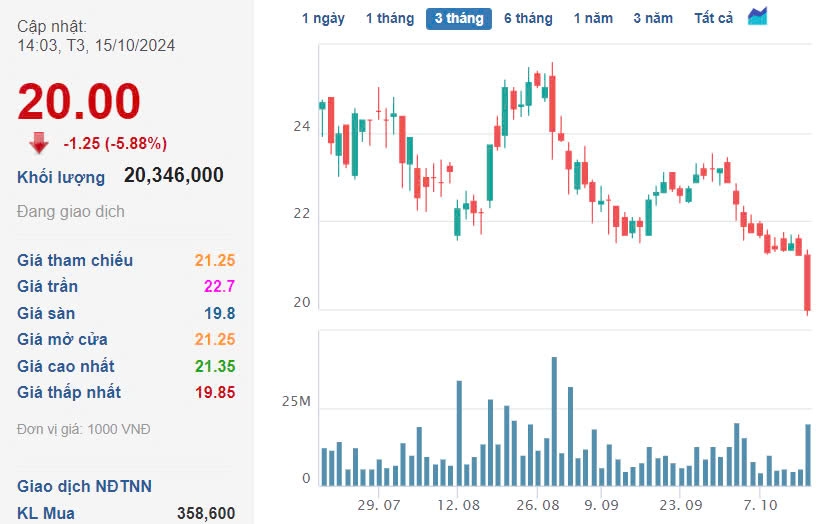The width and height of the screenshot is (835, 524).
Task: Select the Tất cả range tab
Action: tap(714, 19)
